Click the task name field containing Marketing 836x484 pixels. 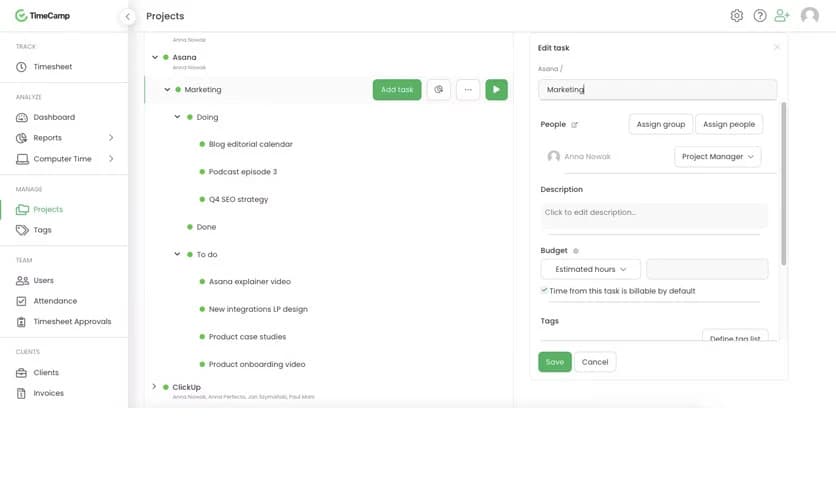click(657, 90)
